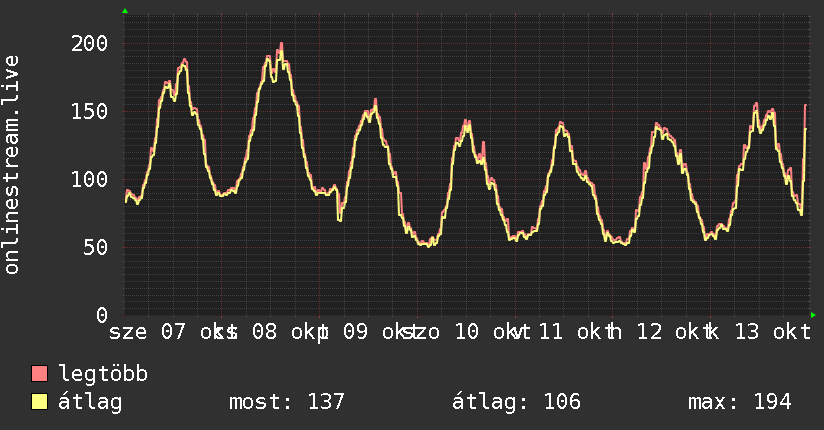
Task: Click the x-axis date label '13 okt'
Action: pos(772,332)
